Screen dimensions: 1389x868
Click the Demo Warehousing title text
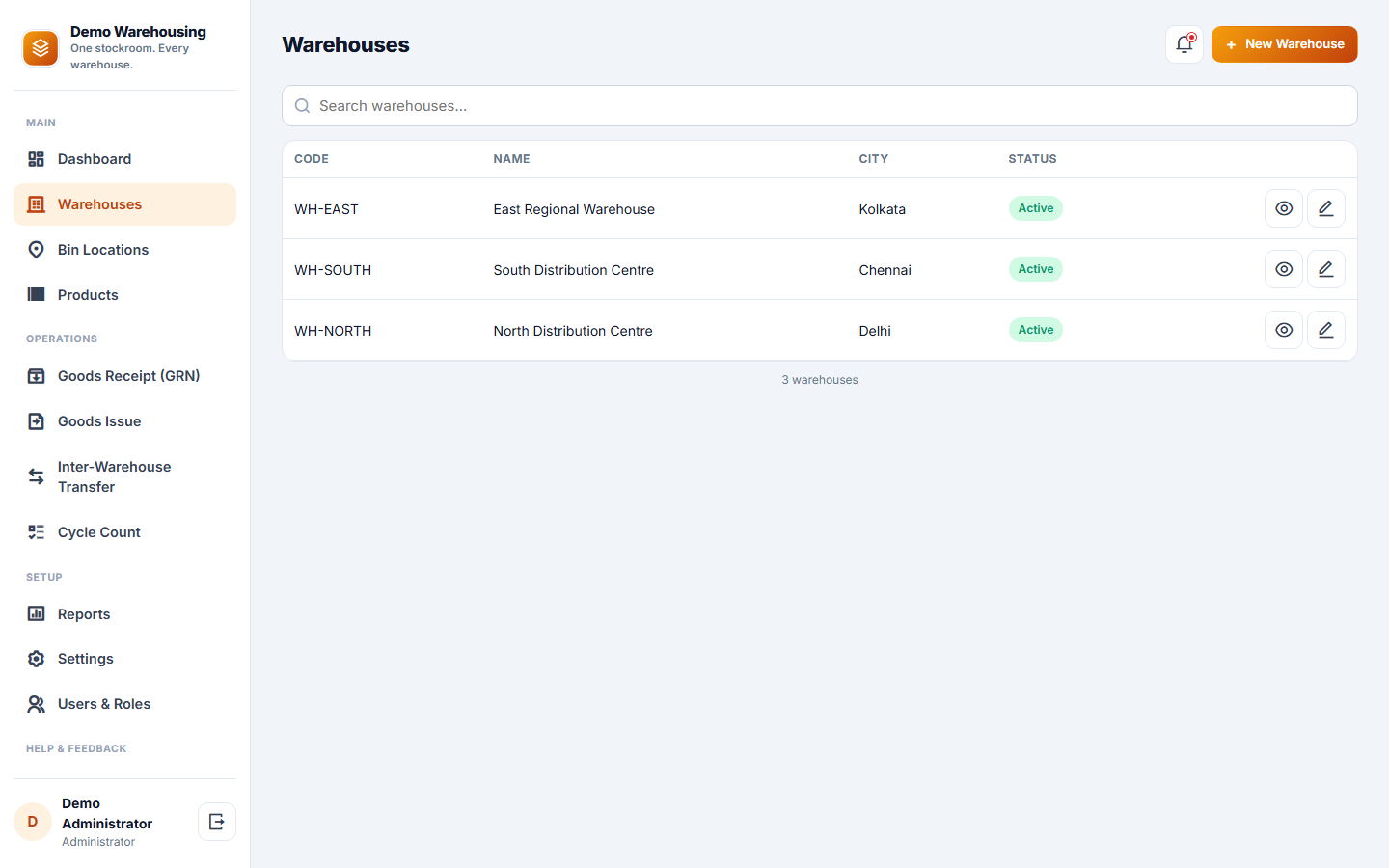[x=138, y=32]
